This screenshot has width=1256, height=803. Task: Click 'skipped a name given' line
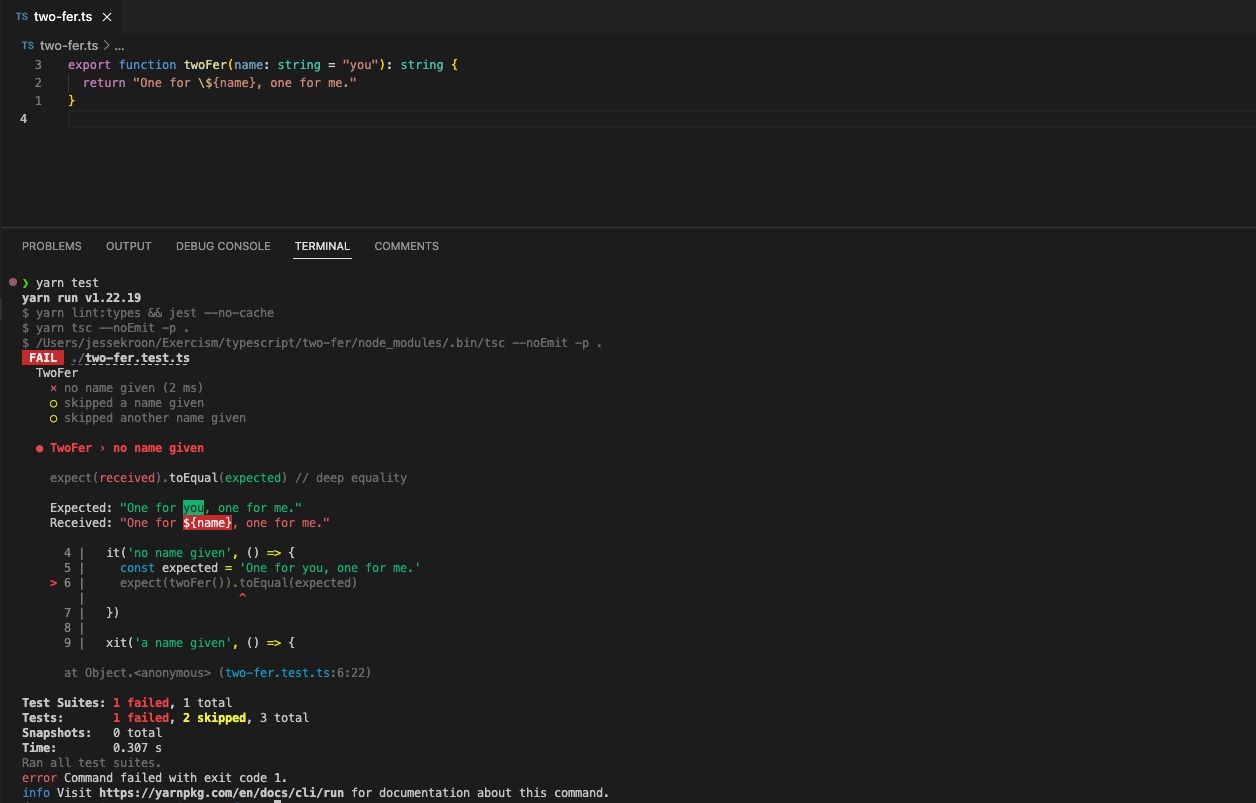click(134, 403)
